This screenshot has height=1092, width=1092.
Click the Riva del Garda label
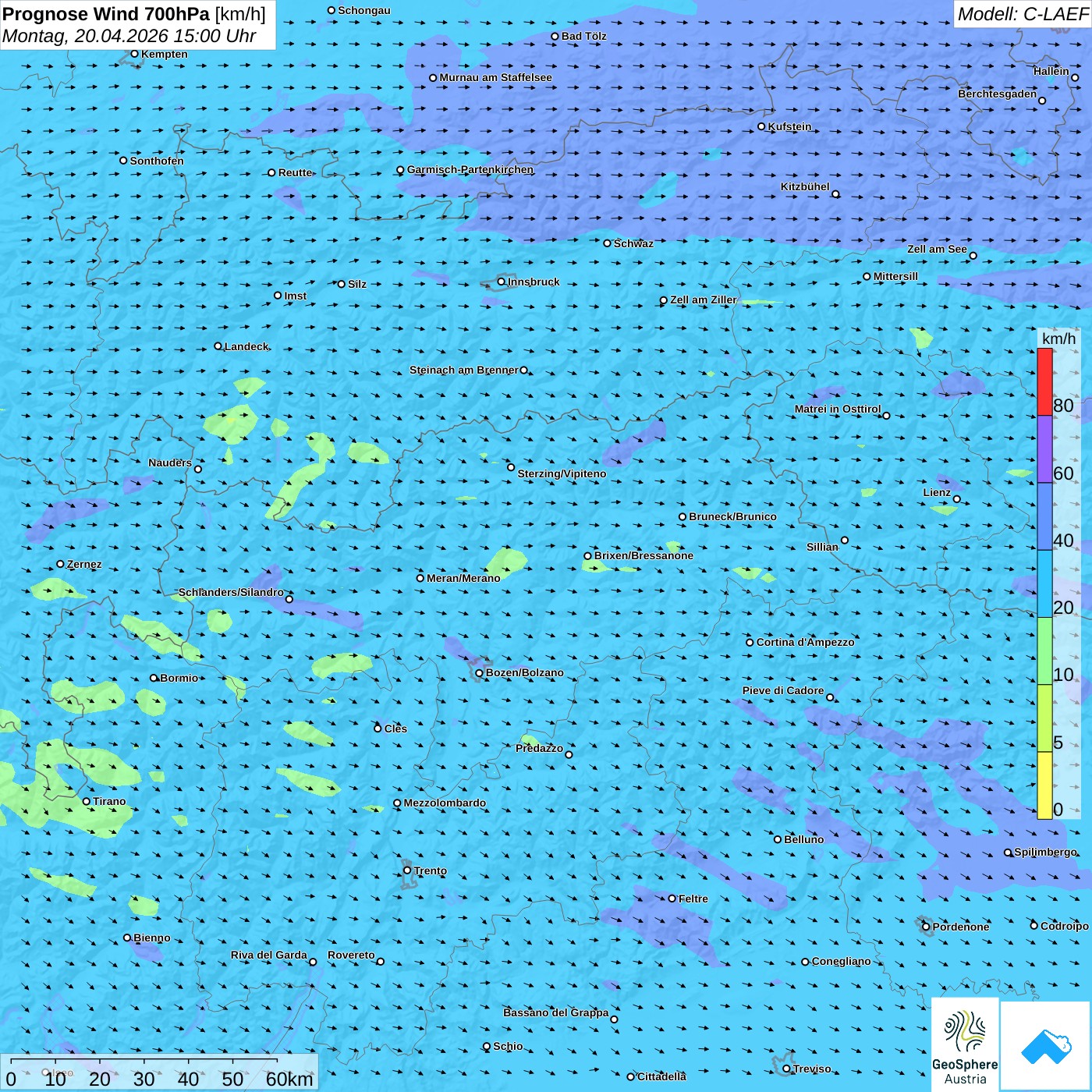pos(268,955)
